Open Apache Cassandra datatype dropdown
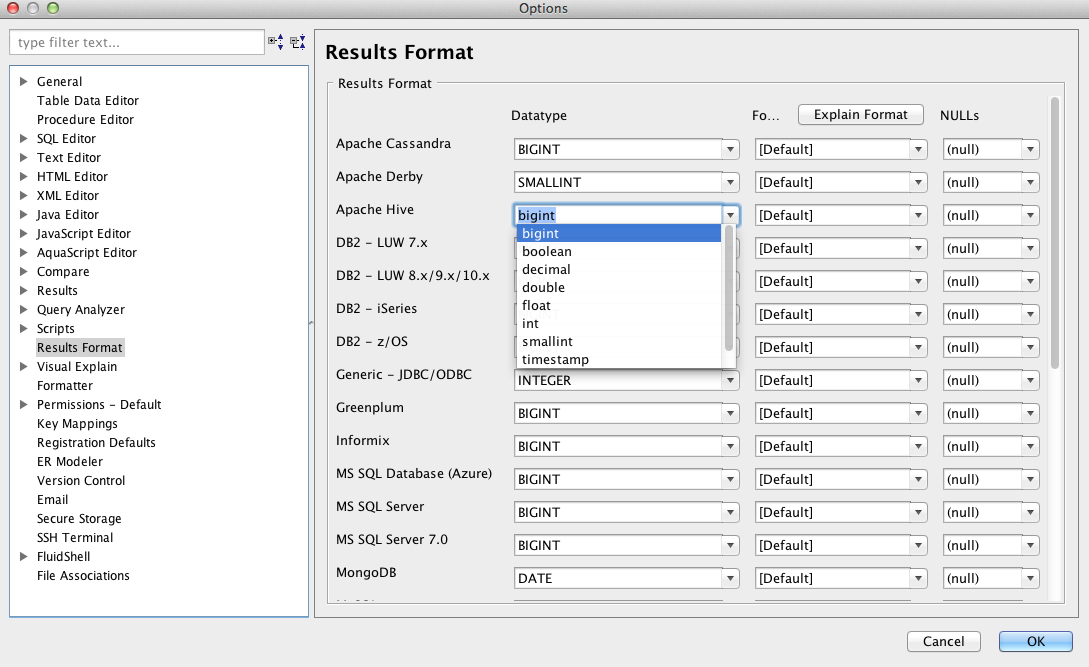Viewport: 1089px width, 667px height. (x=730, y=150)
